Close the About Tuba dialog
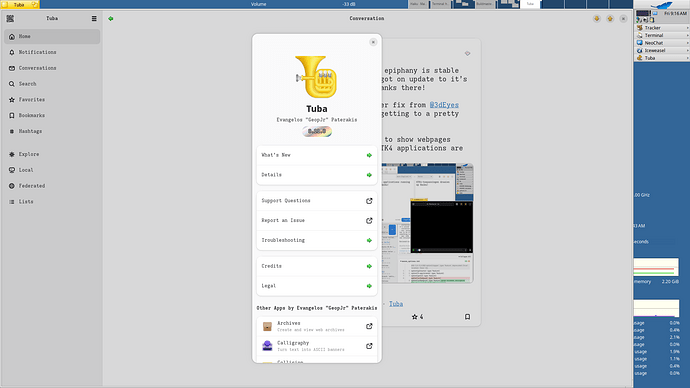 coord(373,42)
